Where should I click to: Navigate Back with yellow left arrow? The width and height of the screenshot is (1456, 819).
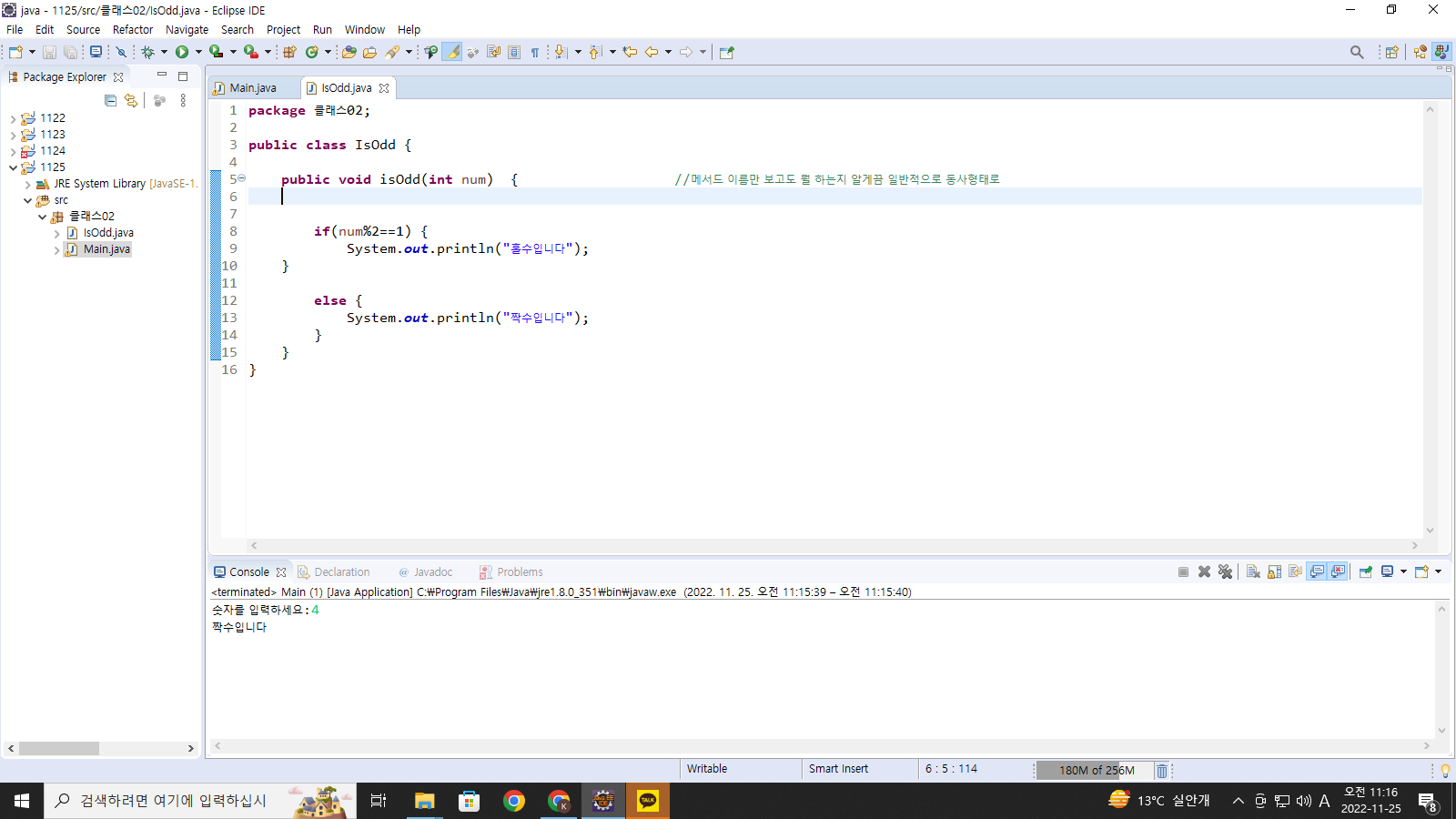(x=652, y=52)
